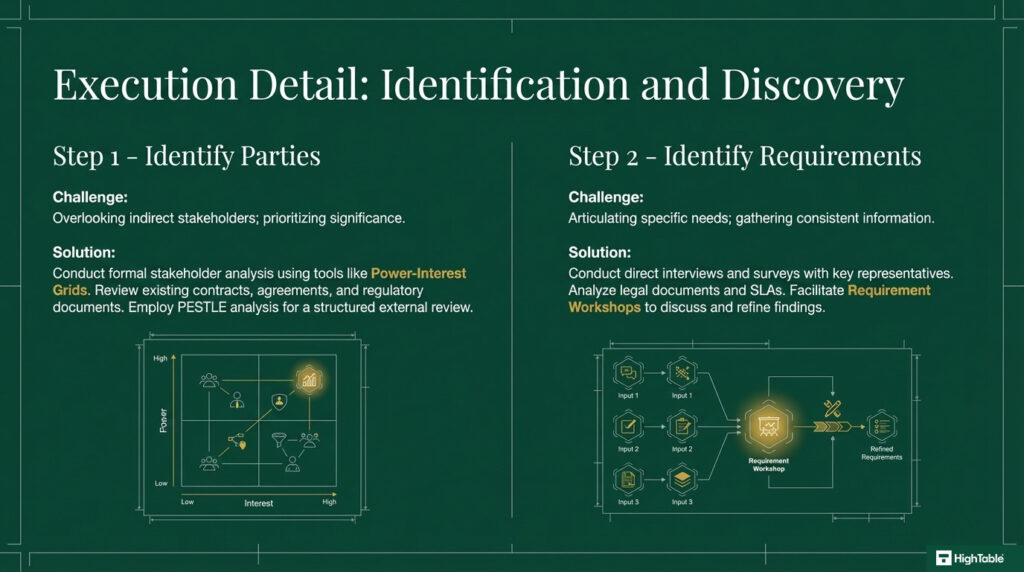Click the highlighted 'Power-Interest' text

(x=419, y=273)
